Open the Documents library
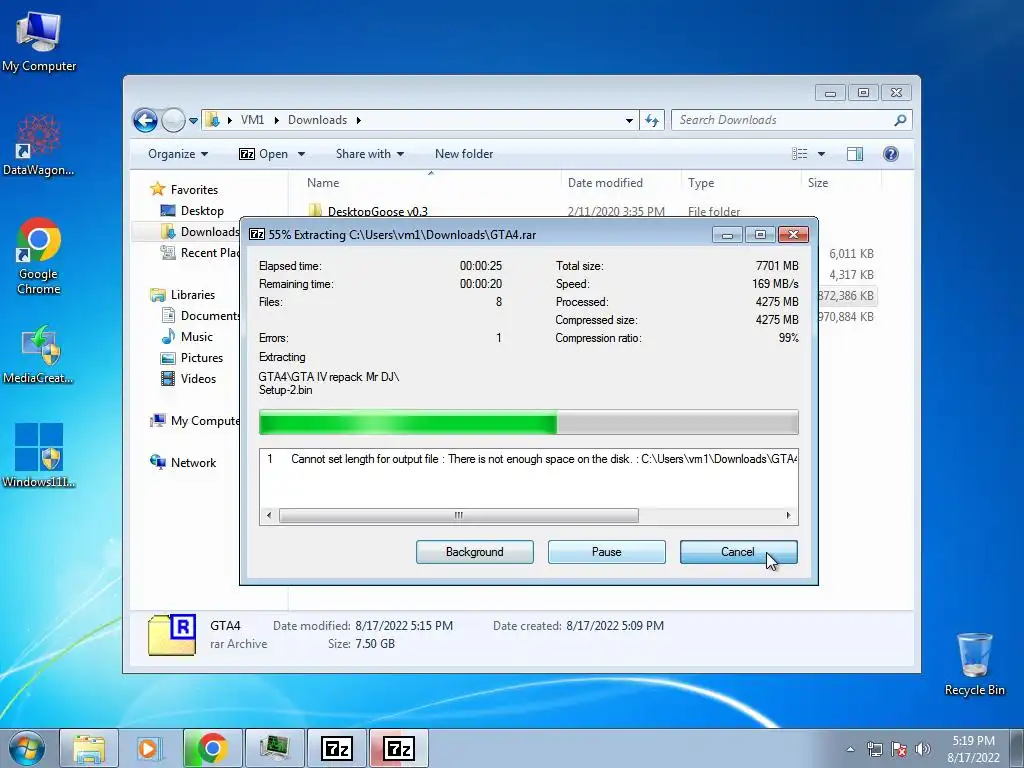1024x768 pixels. point(200,315)
